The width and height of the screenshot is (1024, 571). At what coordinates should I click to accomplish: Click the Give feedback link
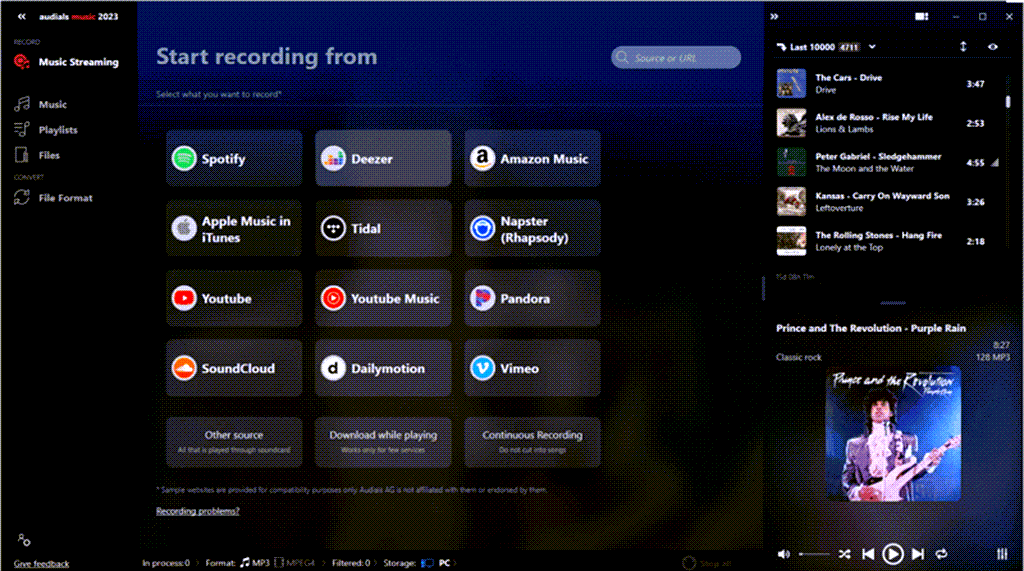42,564
